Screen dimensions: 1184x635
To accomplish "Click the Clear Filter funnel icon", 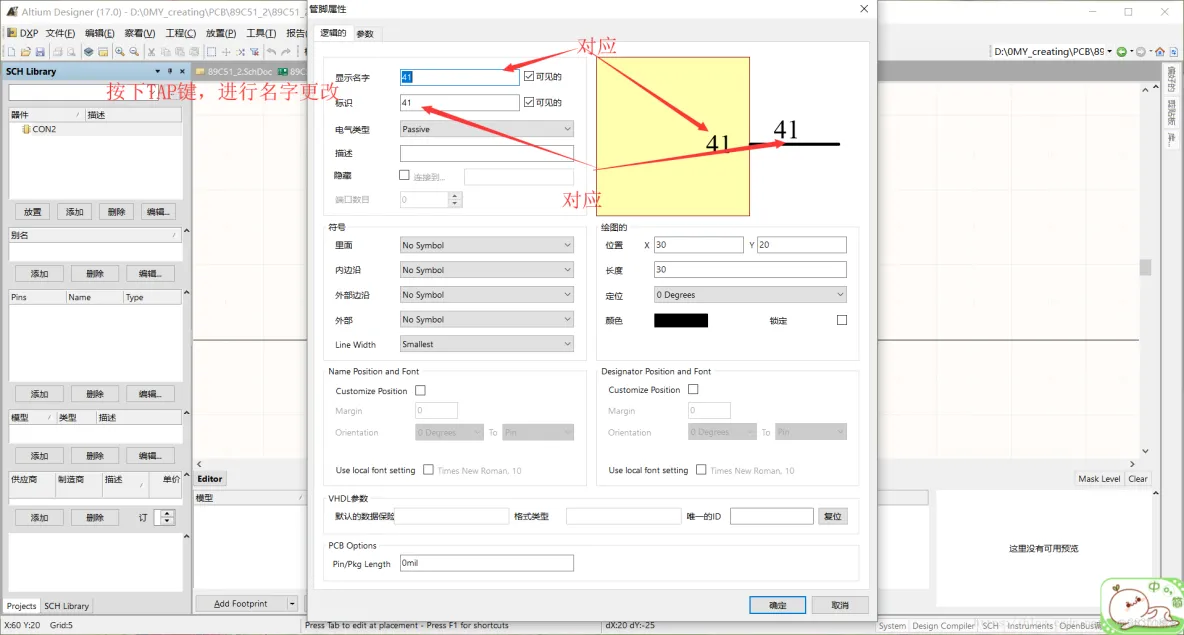I will 254,52.
